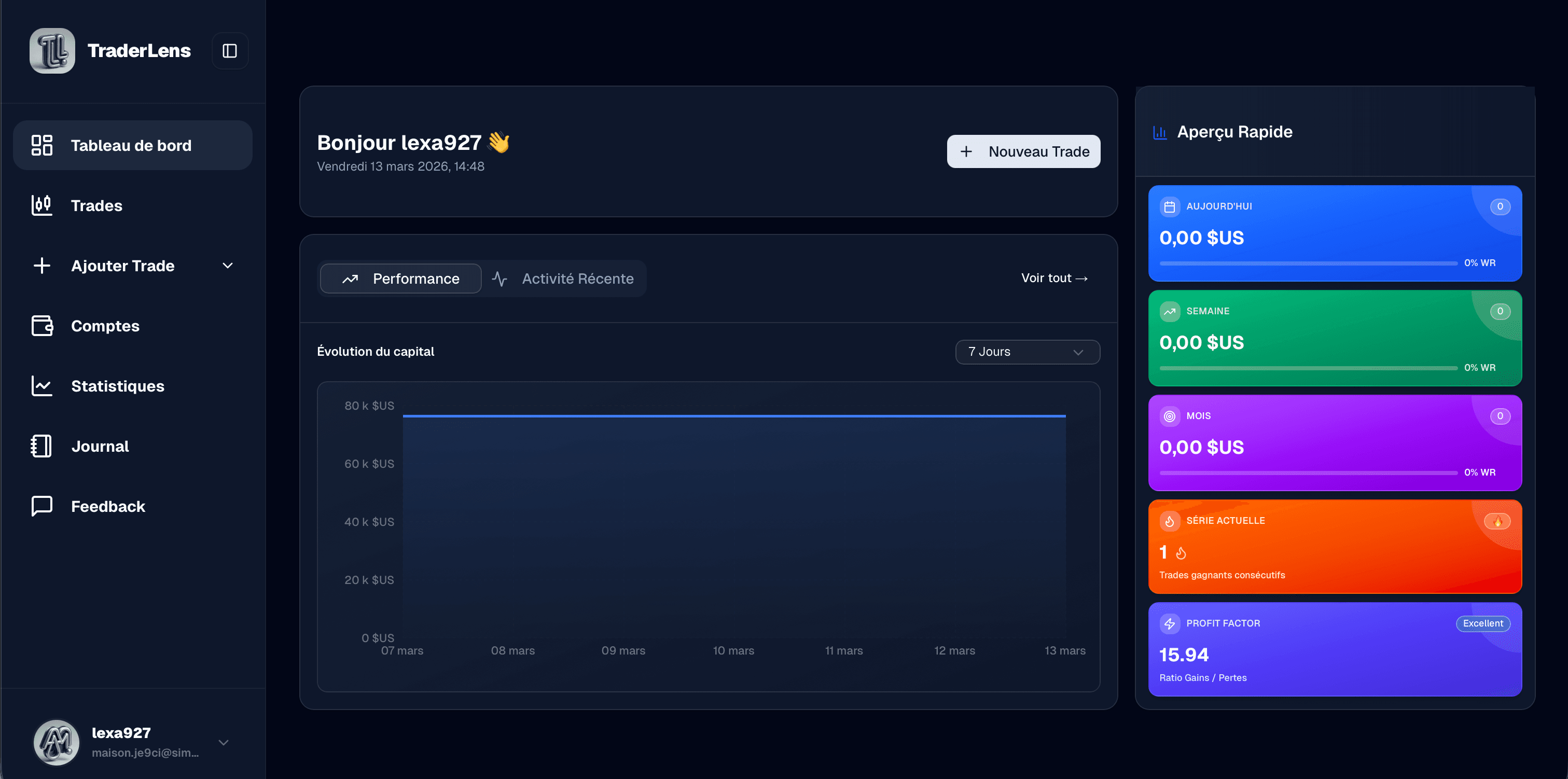The height and width of the screenshot is (779, 1568).
Task: Select the Performance view
Action: (x=400, y=278)
